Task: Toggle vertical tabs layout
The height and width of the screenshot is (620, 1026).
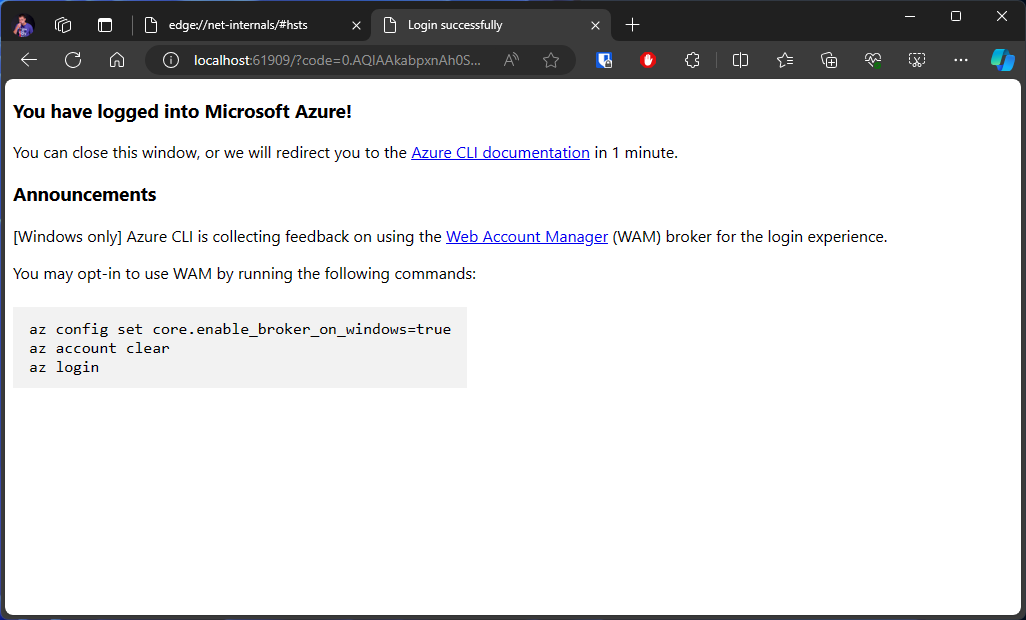Action: tap(105, 24)
